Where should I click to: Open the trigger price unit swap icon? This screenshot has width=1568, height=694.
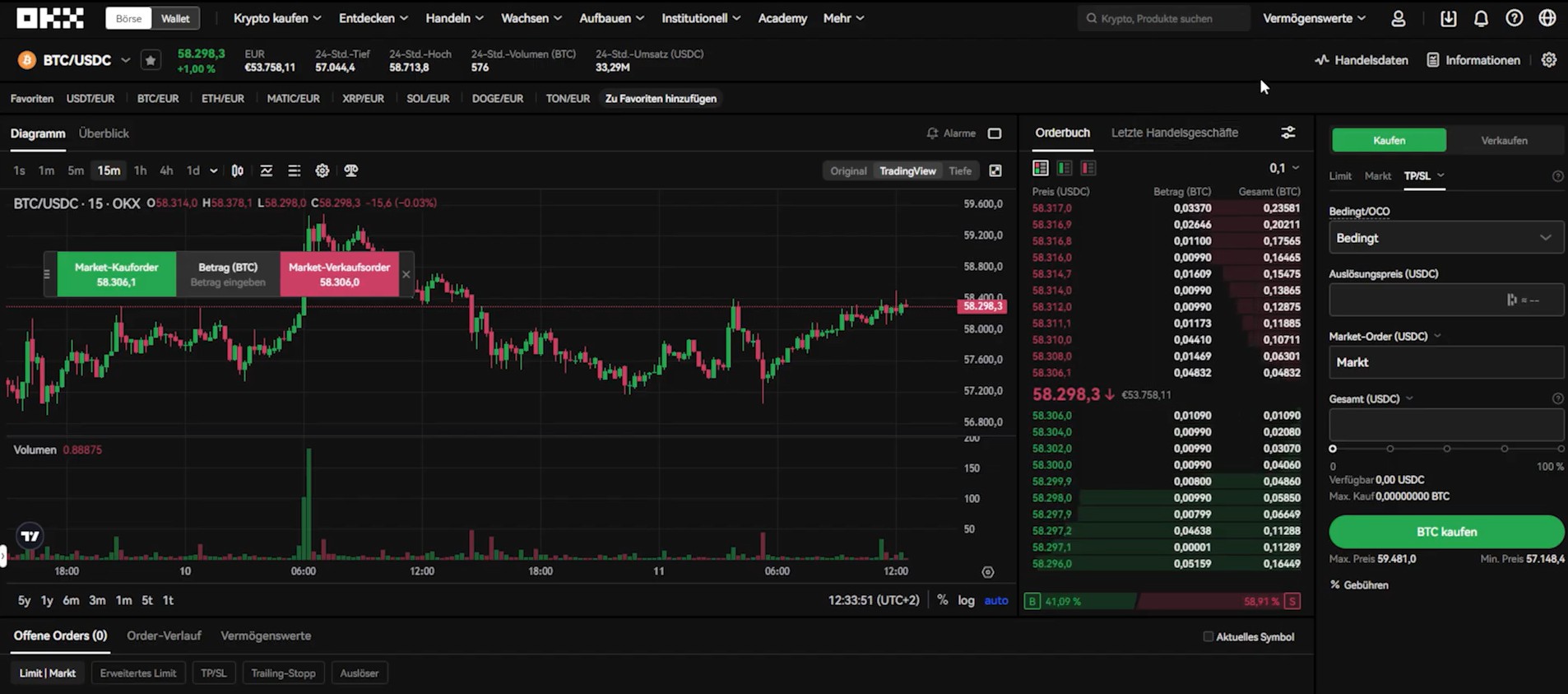[x=1511, y=300]
